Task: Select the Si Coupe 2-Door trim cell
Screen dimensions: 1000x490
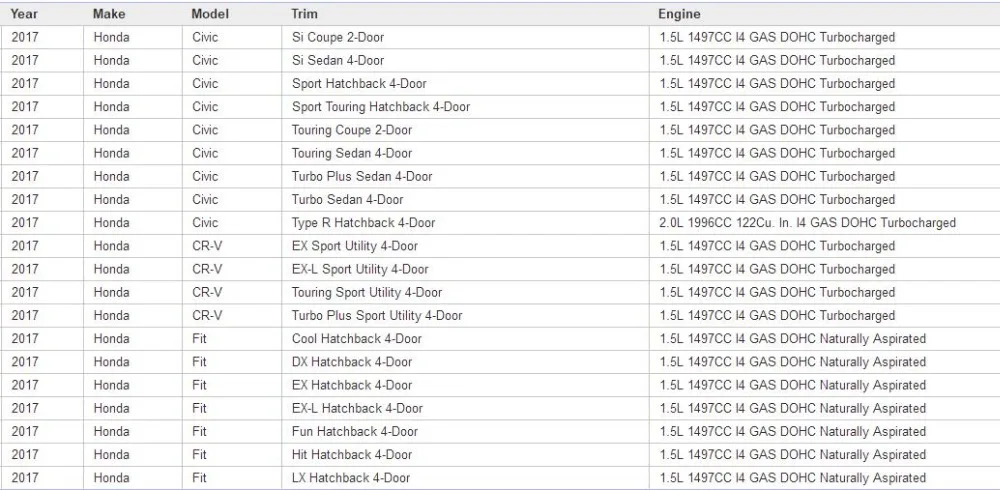Action: [466, 38]
